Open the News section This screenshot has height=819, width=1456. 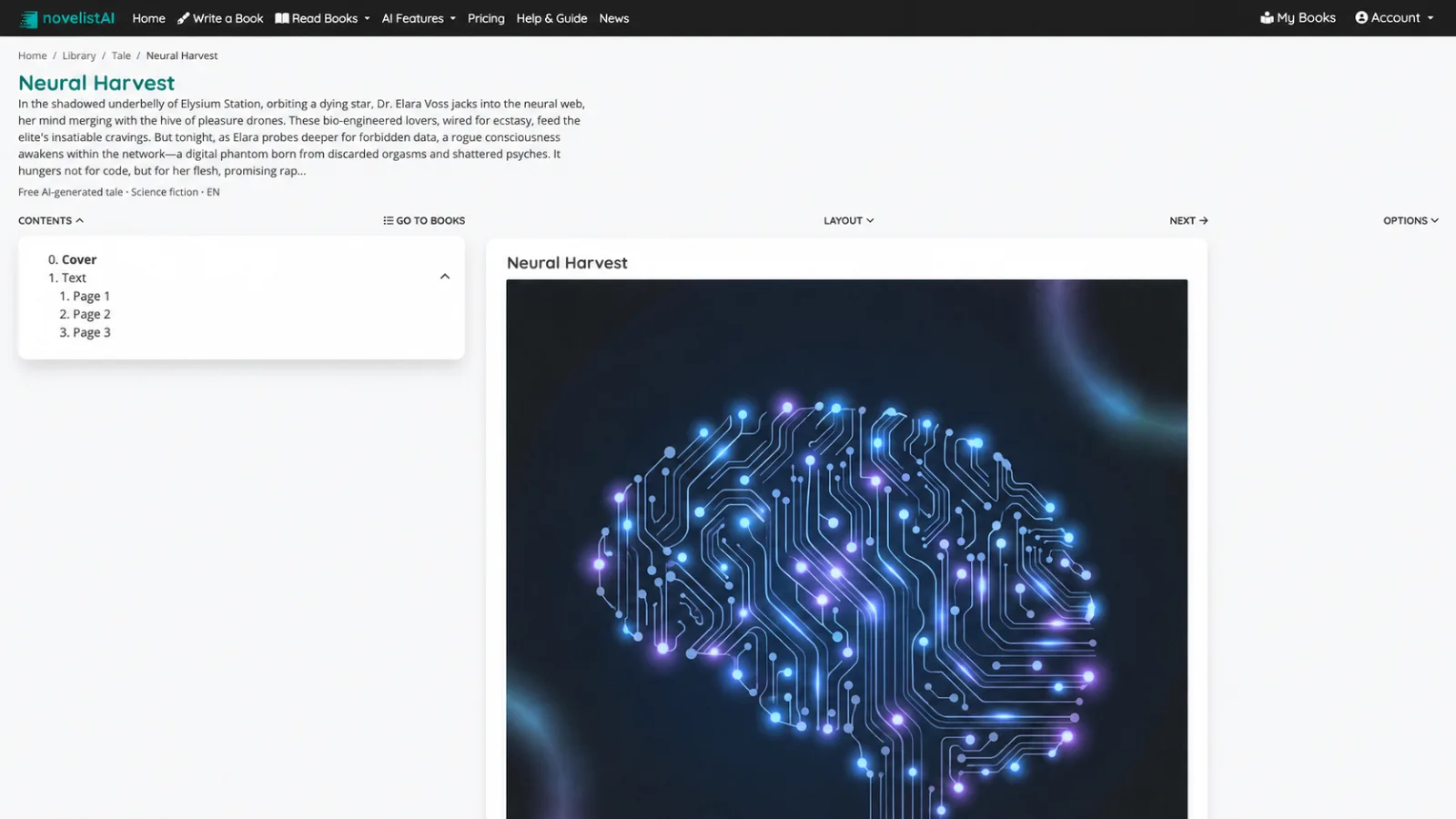pyautogui.click(x=613, y=18)
